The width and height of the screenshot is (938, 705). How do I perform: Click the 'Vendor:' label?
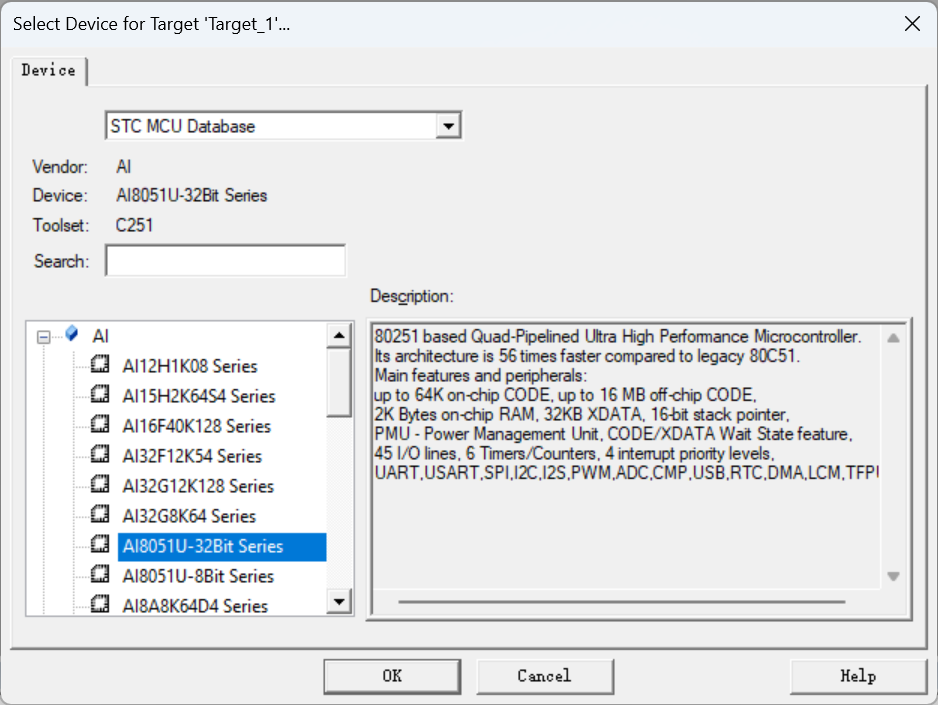[60, 167]
